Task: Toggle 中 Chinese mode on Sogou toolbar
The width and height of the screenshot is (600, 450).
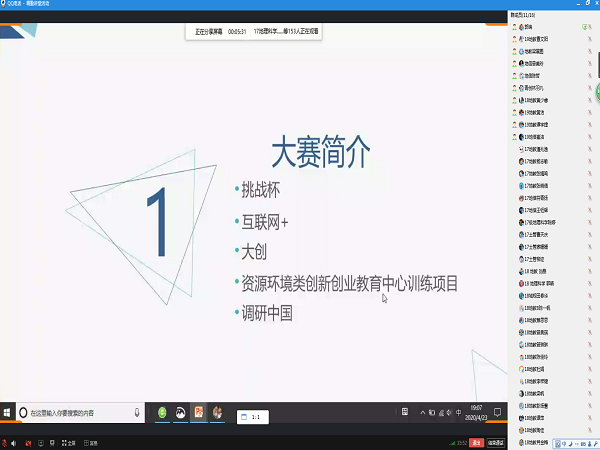Action: click(x=564, y=444)
